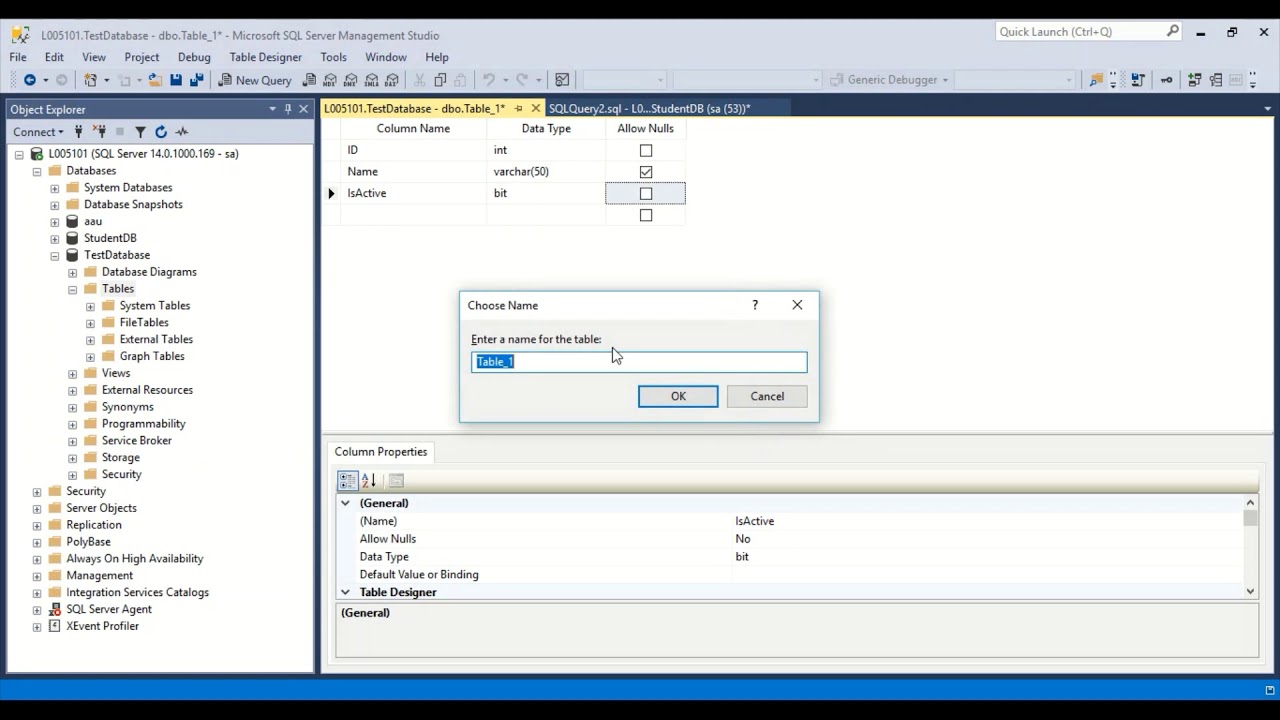This screenshot has height=720, width=1280.
Task: Click the Save floppy disk icon
Action: point(176,80)
